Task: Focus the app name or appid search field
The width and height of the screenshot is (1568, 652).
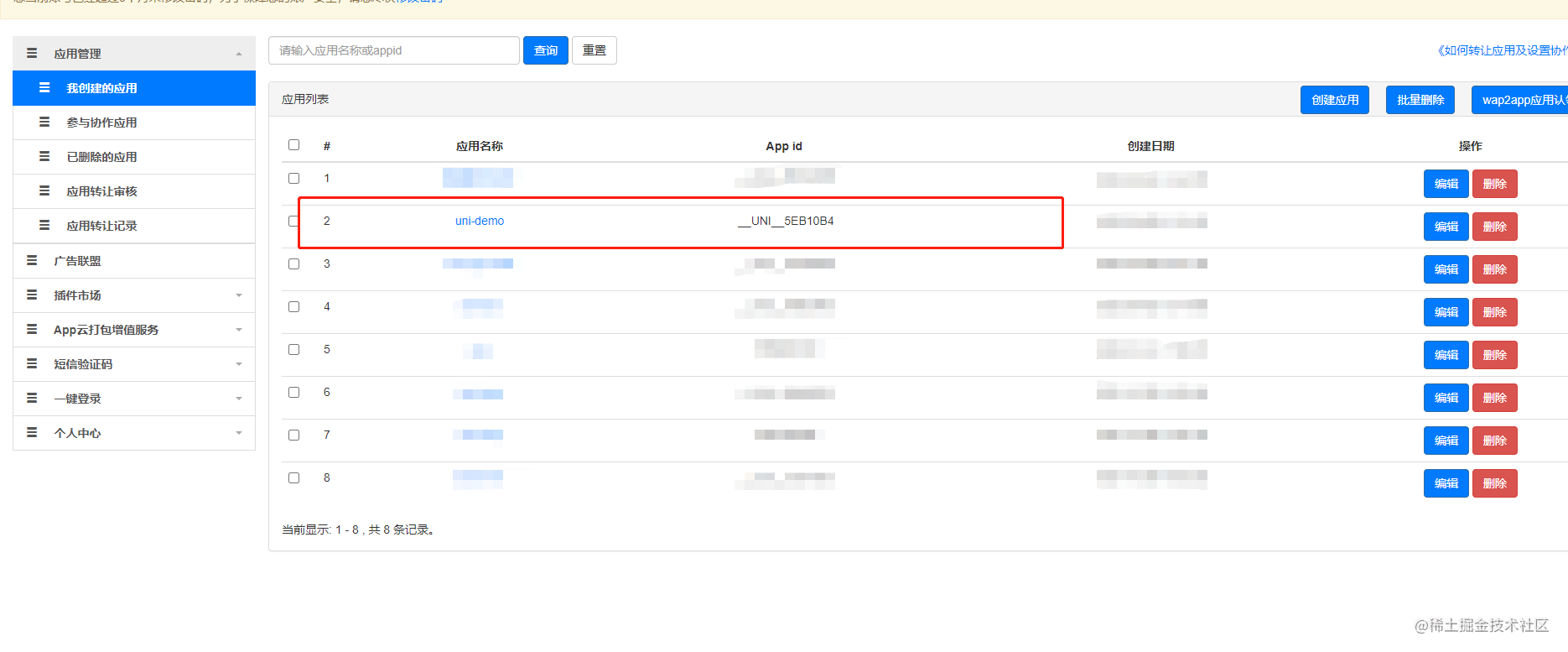Action: click(x=394, y=50)
